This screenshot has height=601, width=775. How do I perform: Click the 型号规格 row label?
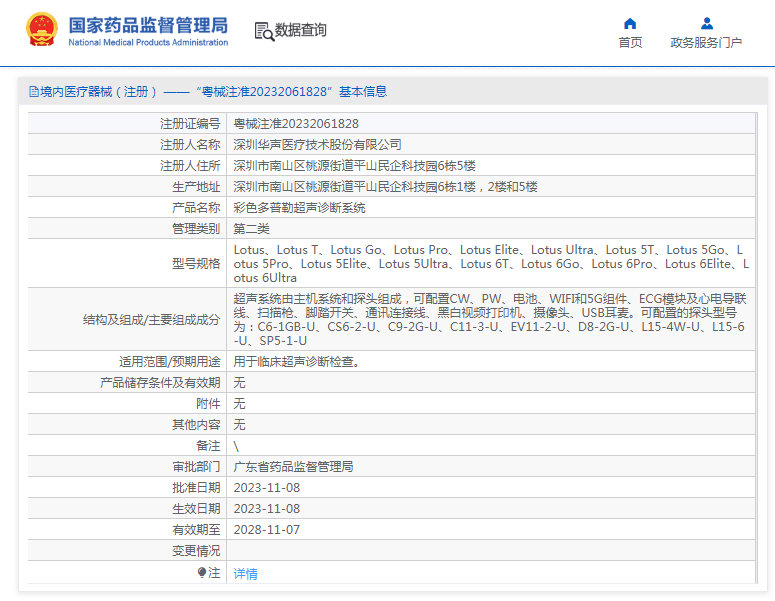pyautogui.click(x=196, y=263)
